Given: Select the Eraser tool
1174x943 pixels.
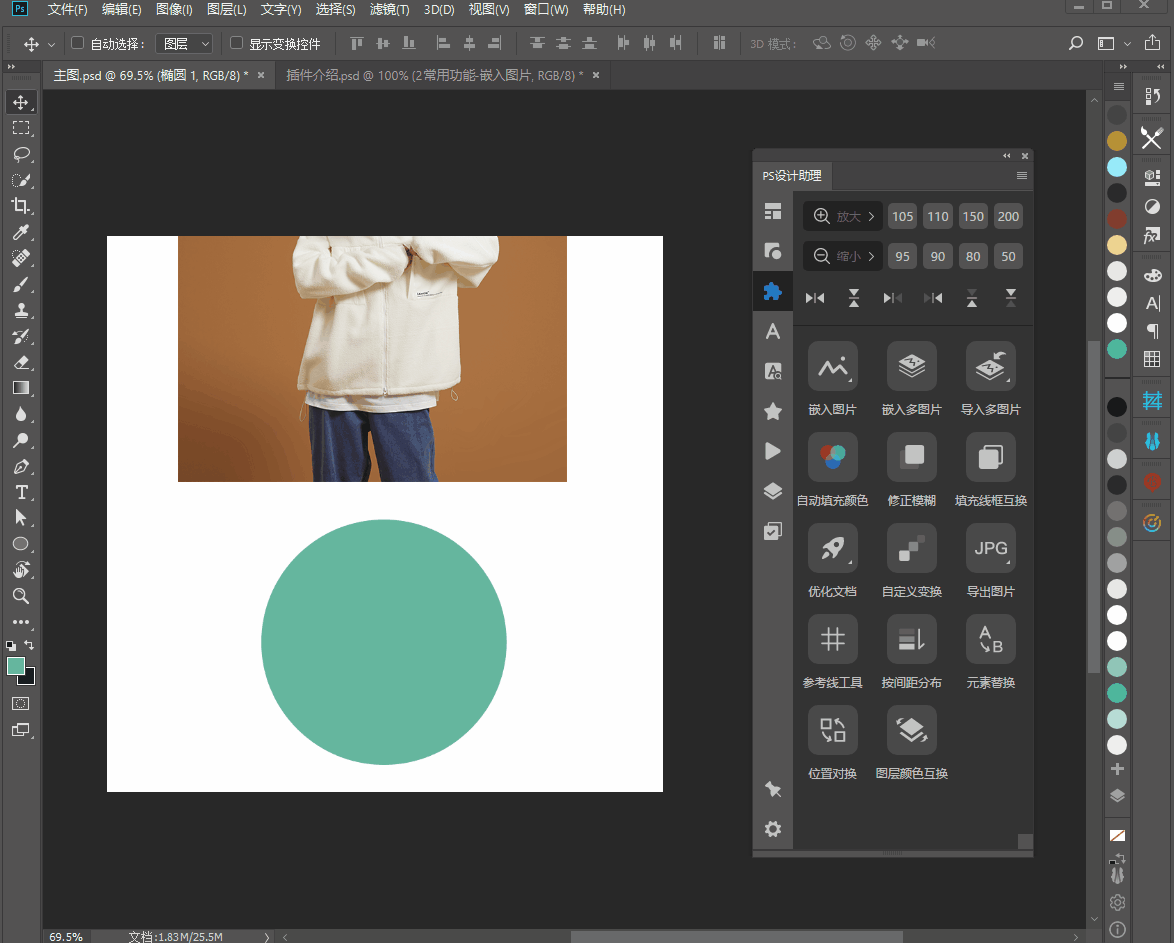Looking at the screenshot, I should click(x=21, y=363).
